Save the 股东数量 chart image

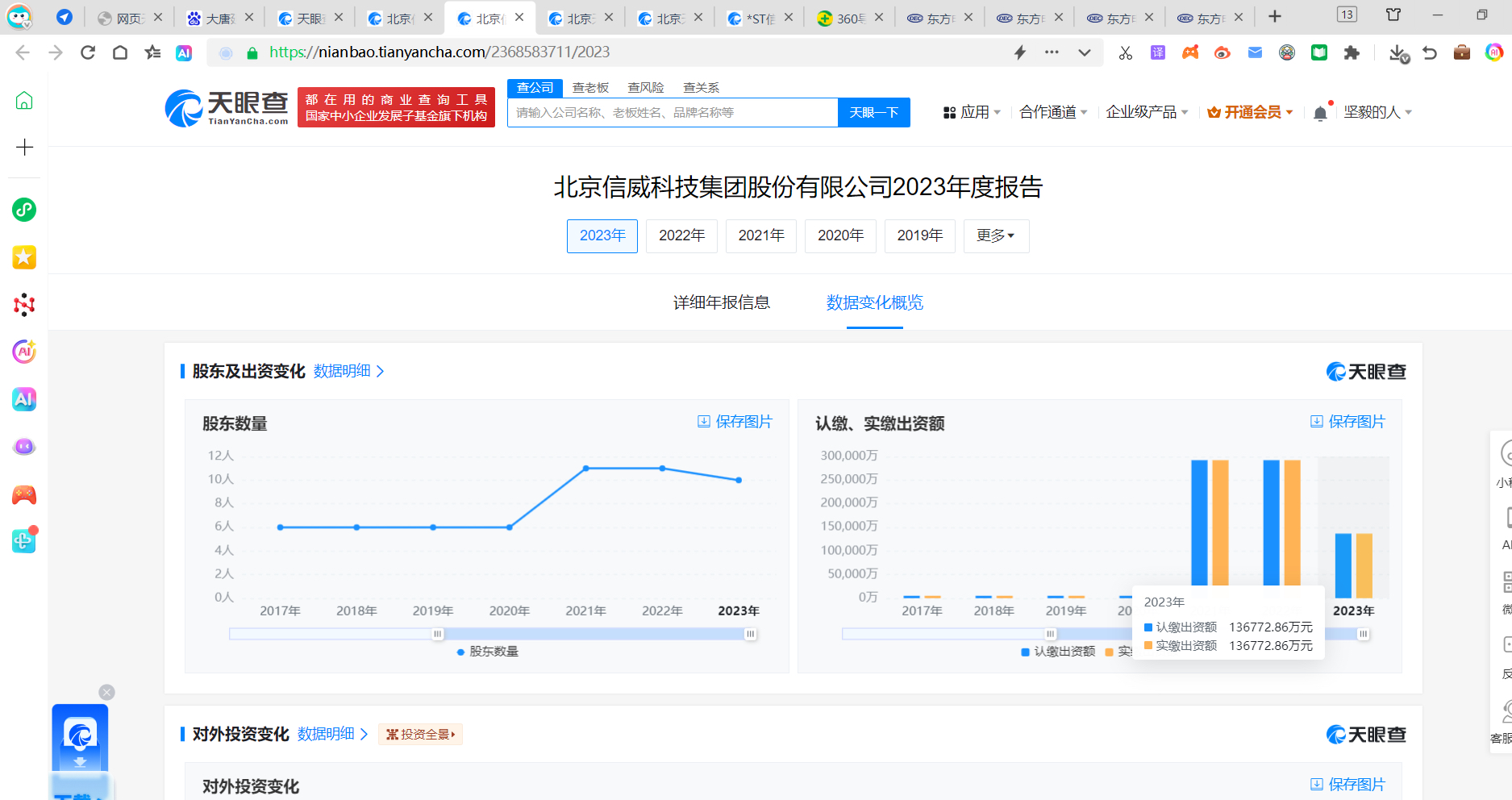pyautogui.click(x=735, y=422)
